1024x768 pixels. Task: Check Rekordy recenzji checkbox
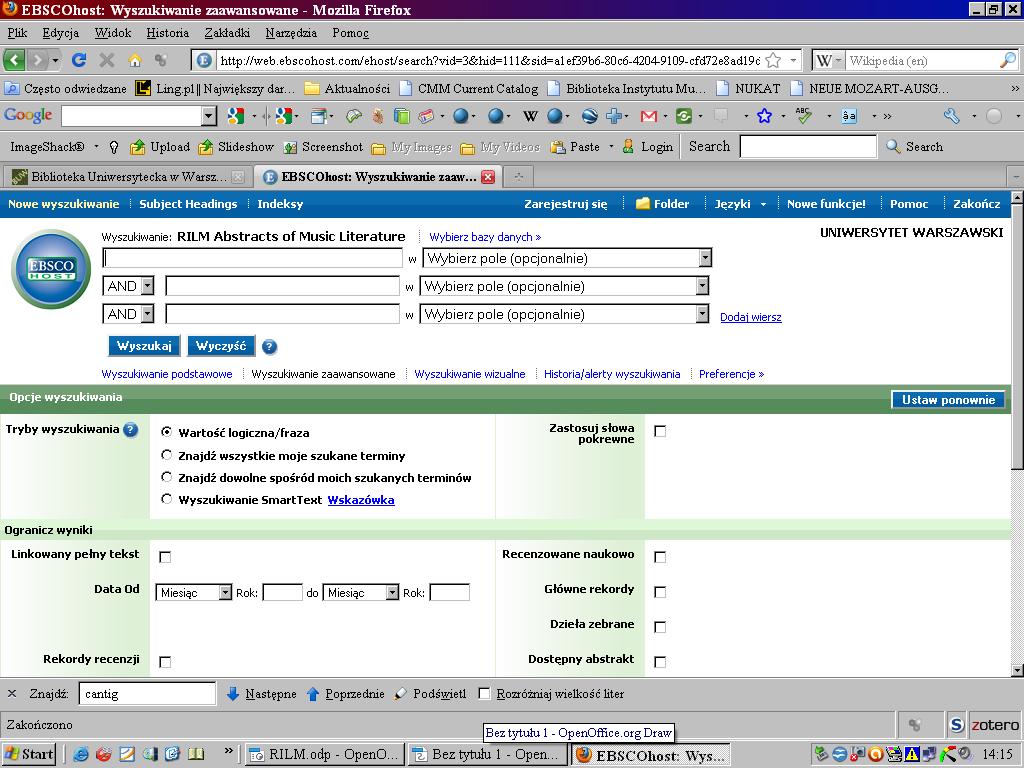[x=165, y=662]
